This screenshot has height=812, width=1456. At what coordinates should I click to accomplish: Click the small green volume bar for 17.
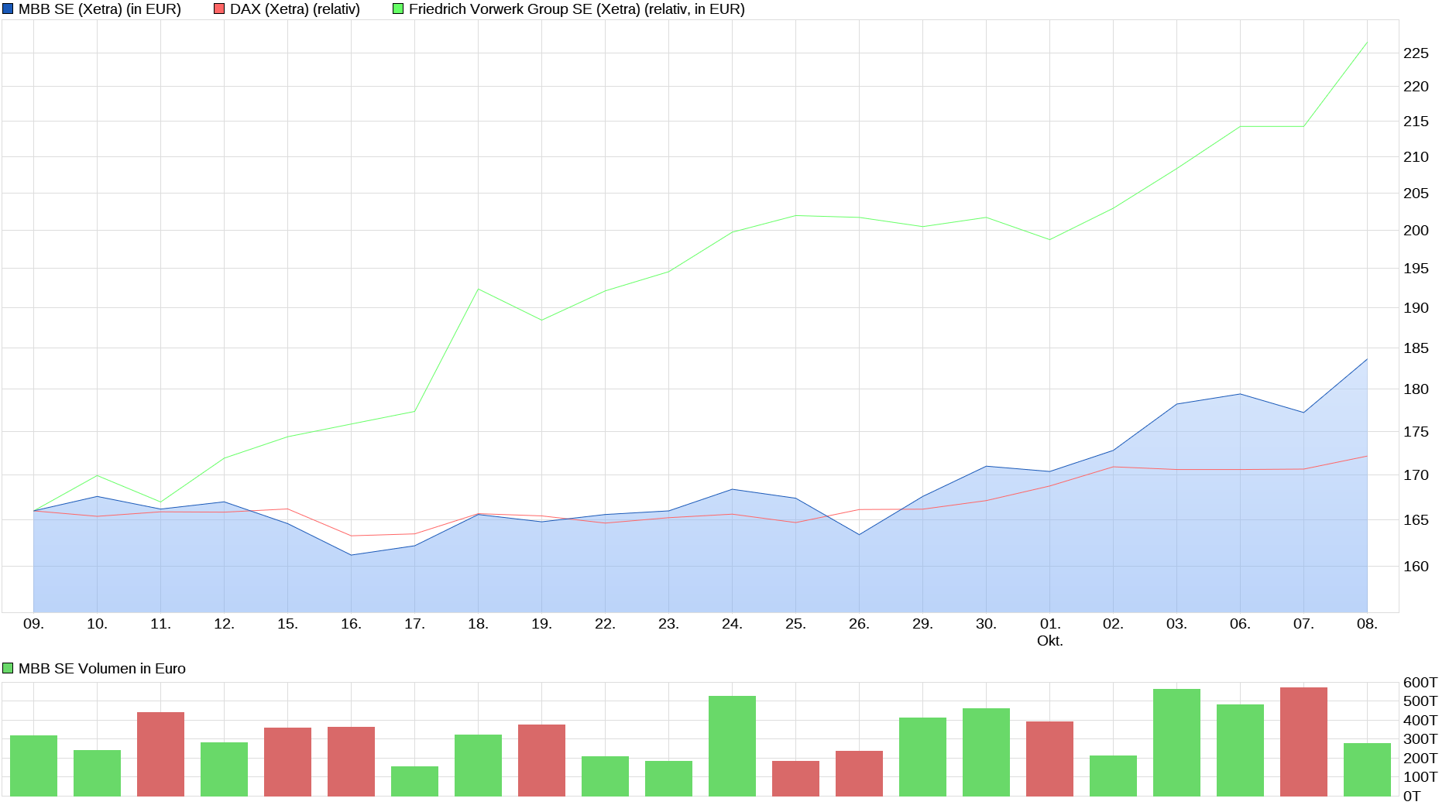414,781
